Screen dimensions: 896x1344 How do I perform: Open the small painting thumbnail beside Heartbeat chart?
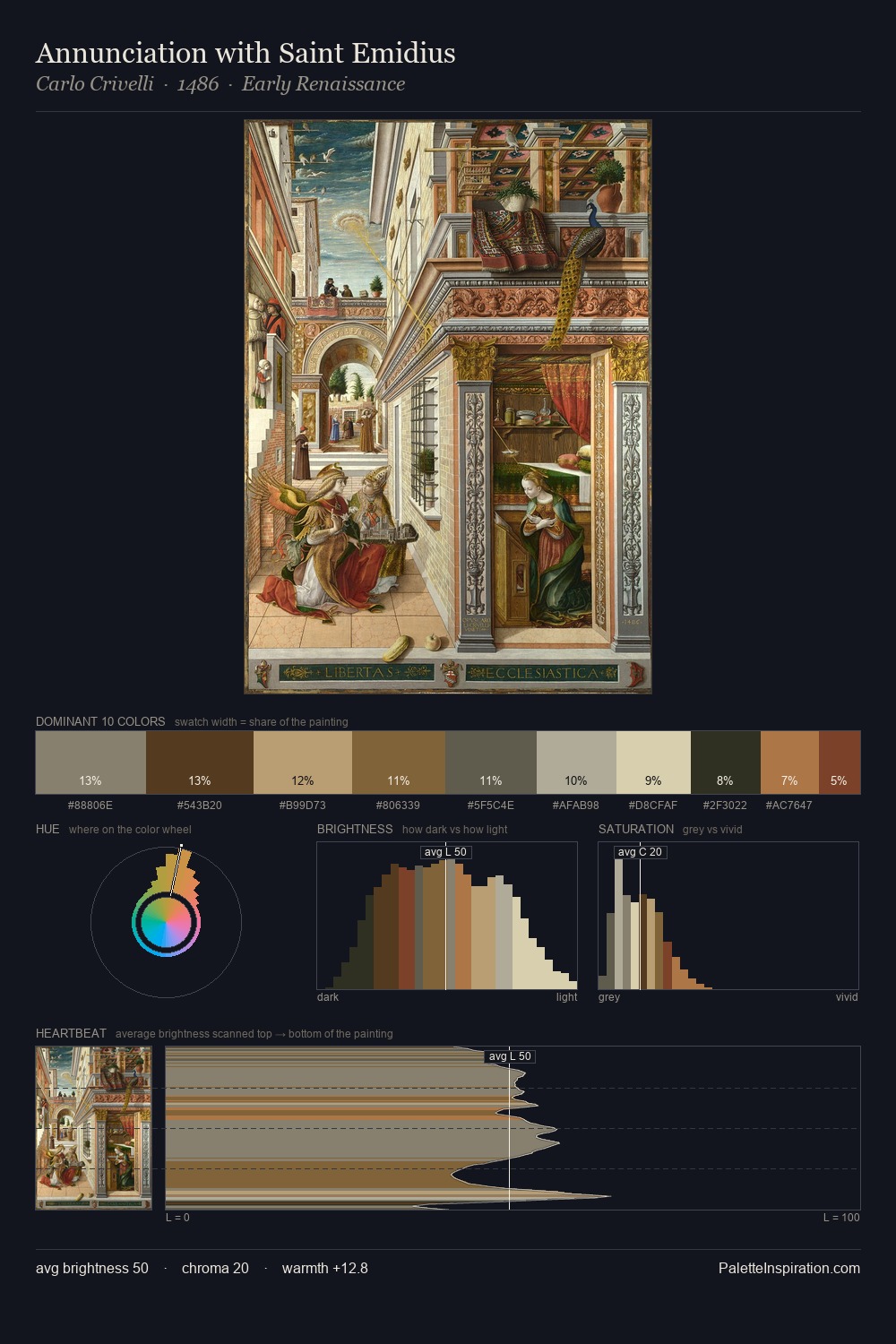[94, 1127]
